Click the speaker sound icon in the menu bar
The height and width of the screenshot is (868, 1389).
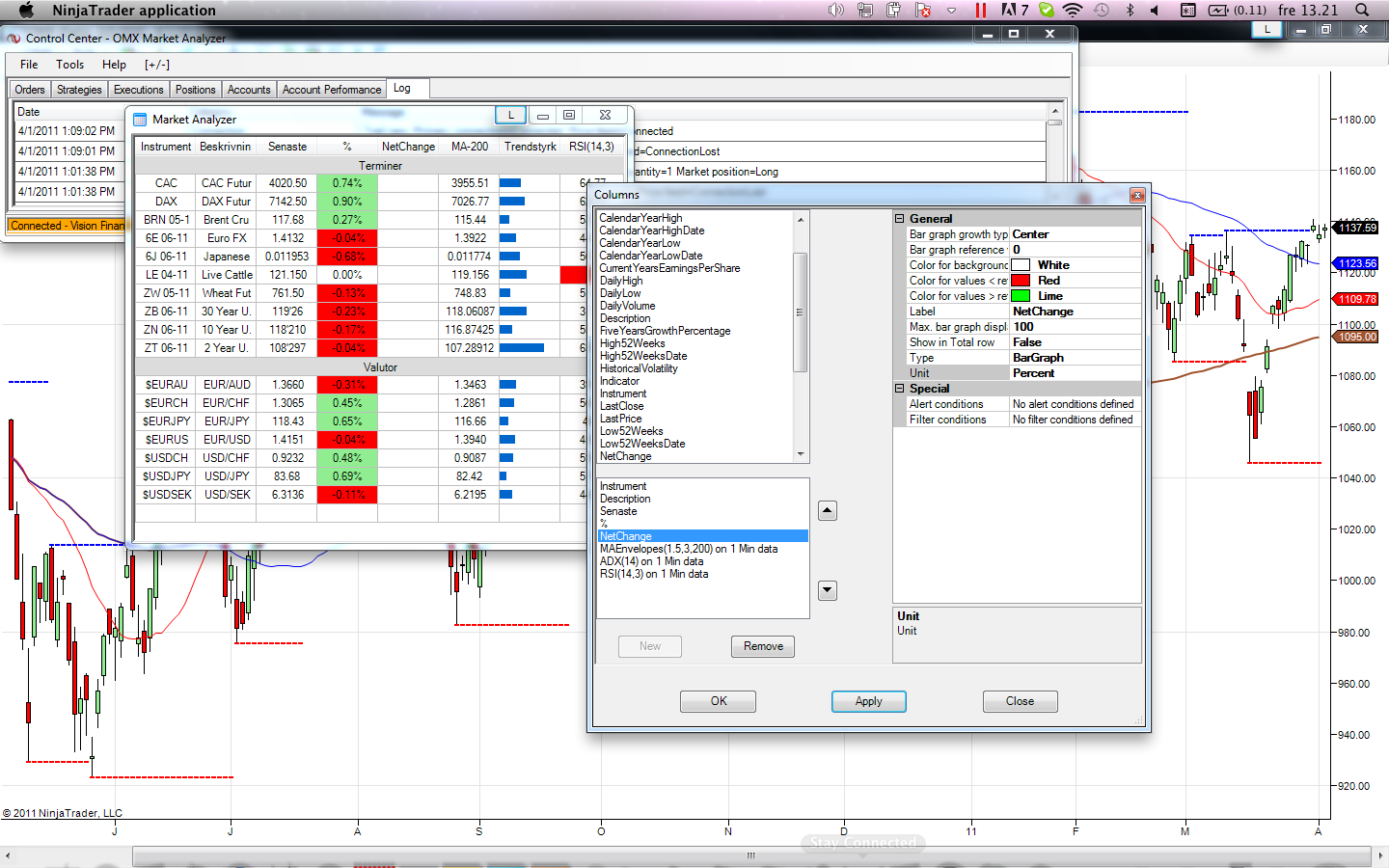835,10
